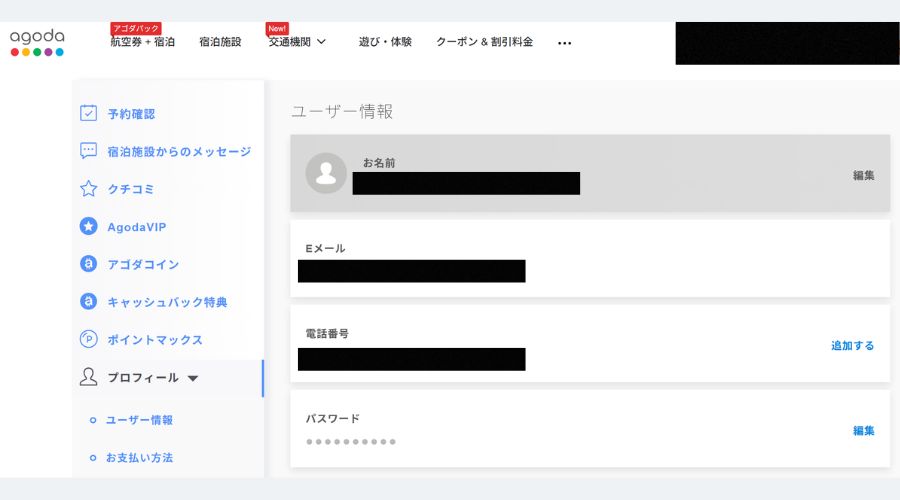Click 編集 in the お名前 card
This screenshot has height=500, width=900.
click(x=863, y=175)
